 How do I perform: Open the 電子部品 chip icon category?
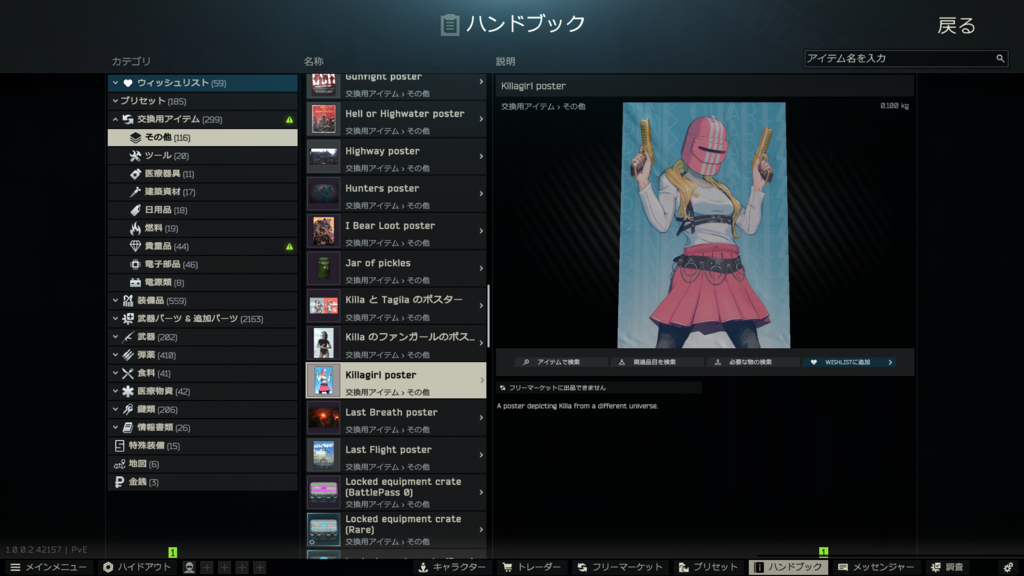click(136, 264)
